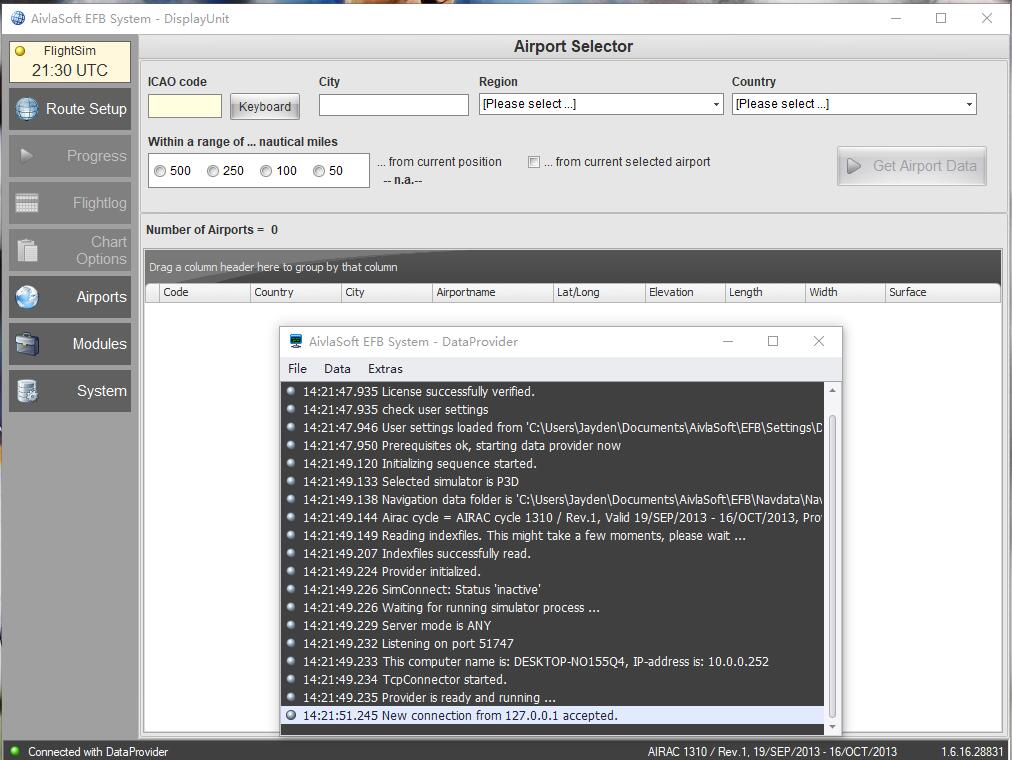The height and width of the screenshot is (760, 1012).
Task: Open the Progress page button
Action: point(70,155)
